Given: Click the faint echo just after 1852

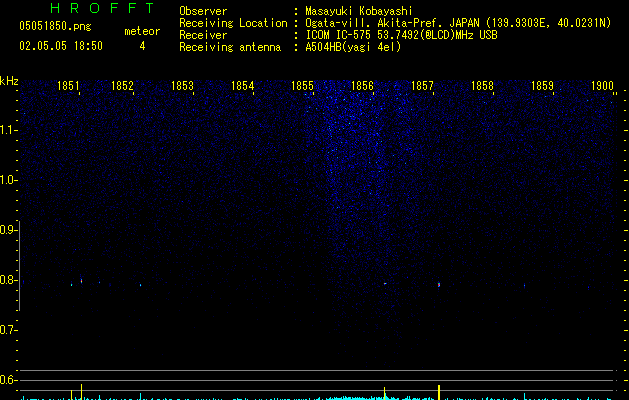Looking at the screenshot, I should [x=140, y=285].
